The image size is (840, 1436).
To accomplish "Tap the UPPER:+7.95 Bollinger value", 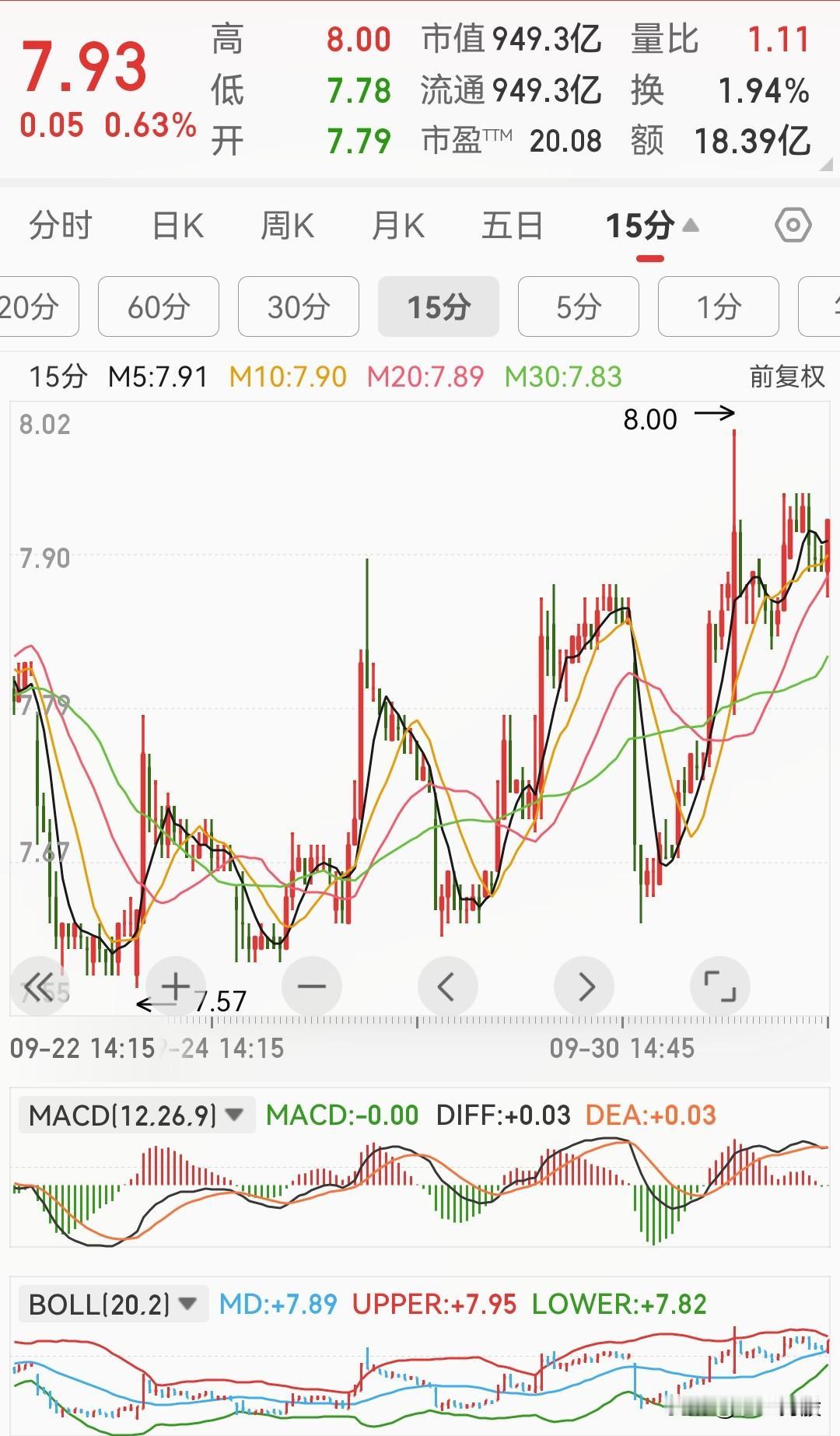I will [434, 1304].
